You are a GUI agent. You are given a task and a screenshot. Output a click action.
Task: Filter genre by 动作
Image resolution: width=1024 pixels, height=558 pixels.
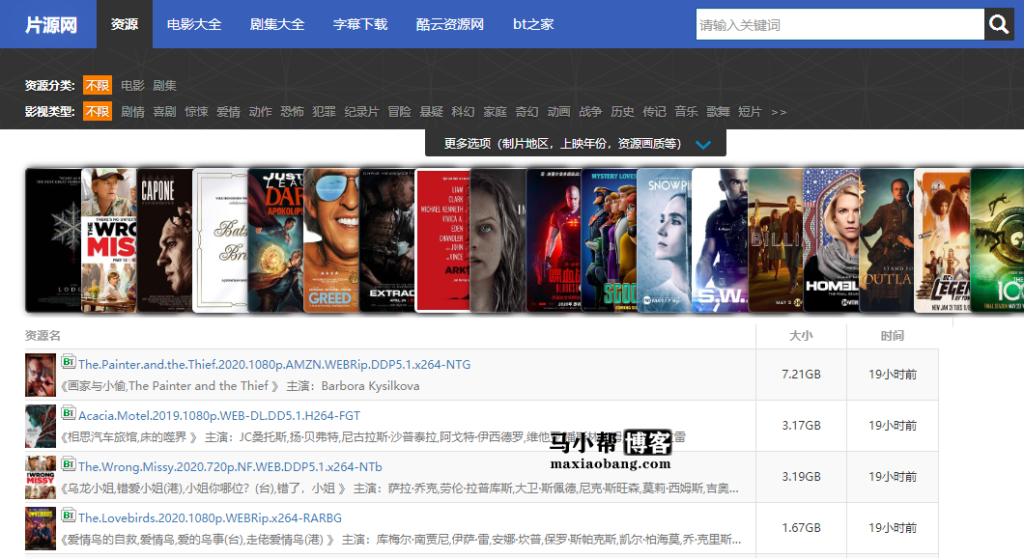click(261, 112)
